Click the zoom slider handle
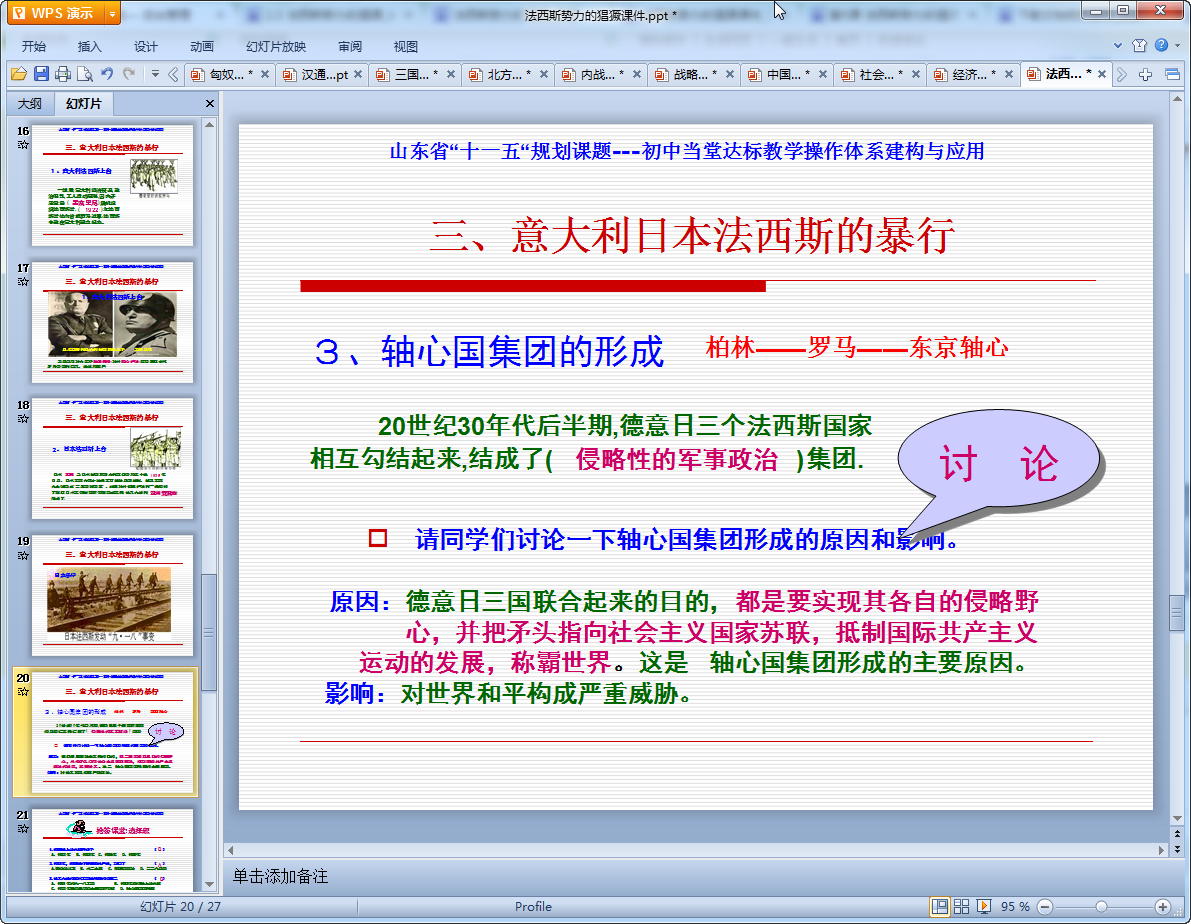 tap(1101, 907)
